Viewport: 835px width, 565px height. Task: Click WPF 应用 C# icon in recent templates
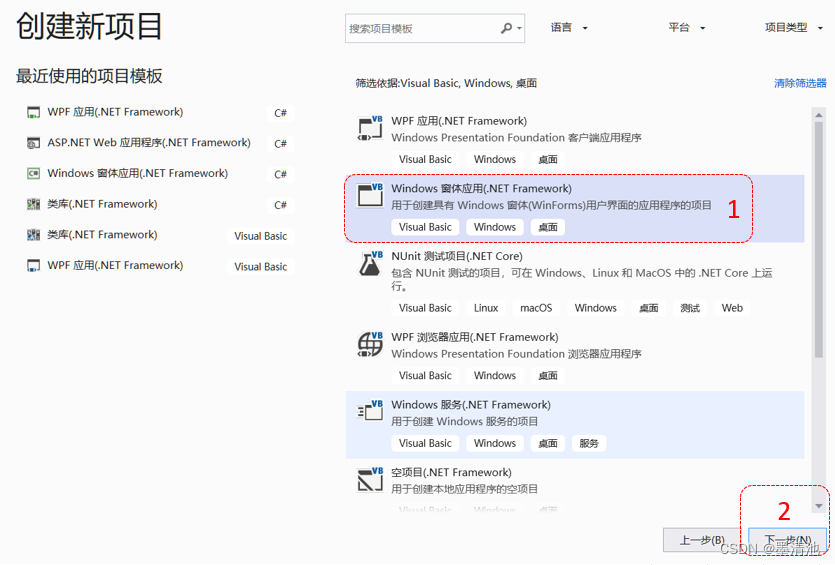(x=34, y=112)
